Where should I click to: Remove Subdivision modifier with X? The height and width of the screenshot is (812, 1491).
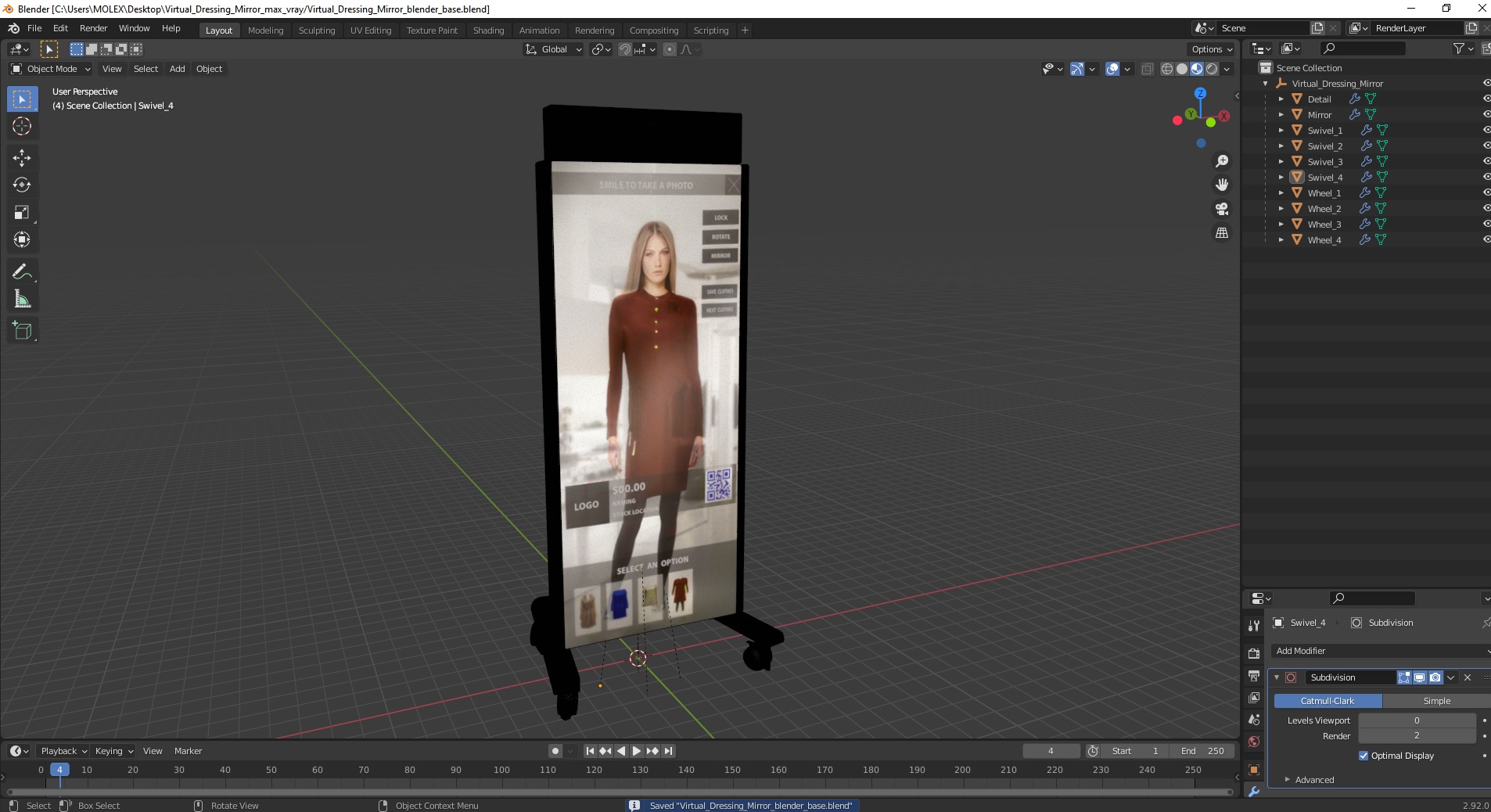pos(1468,677)
